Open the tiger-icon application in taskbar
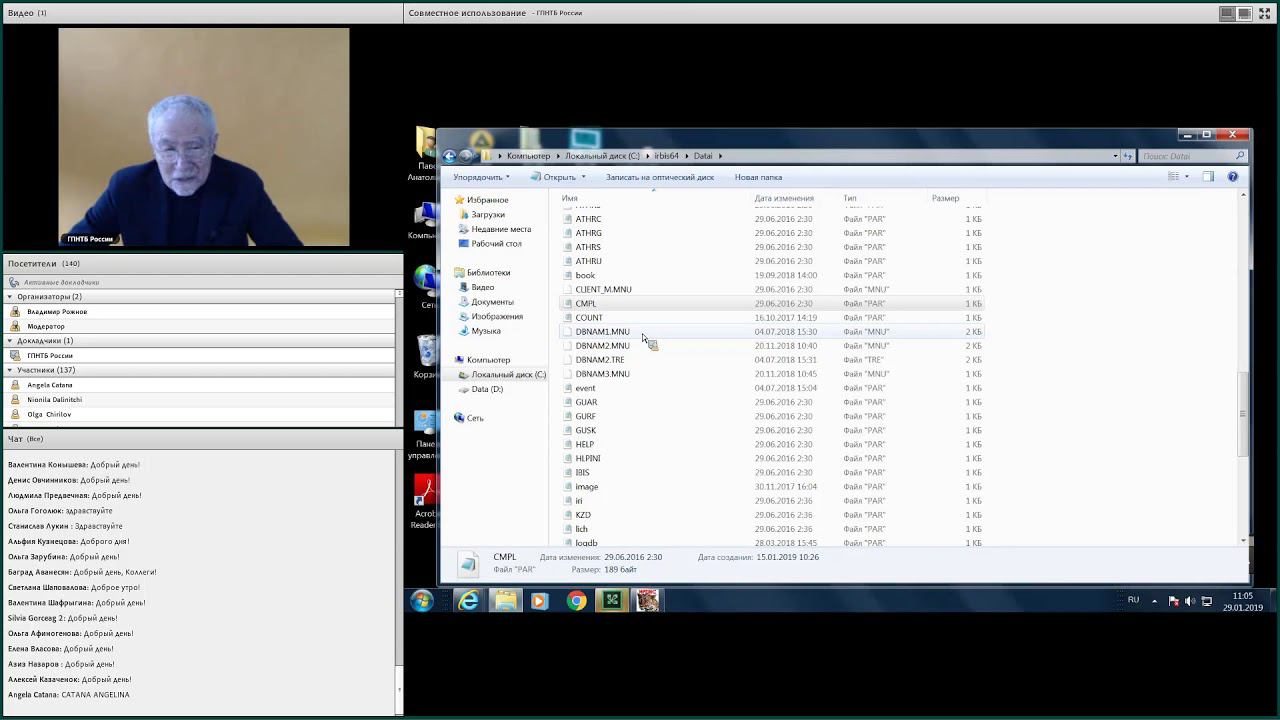This screenshot has height=720, width=1280. [x=648, y=601]
